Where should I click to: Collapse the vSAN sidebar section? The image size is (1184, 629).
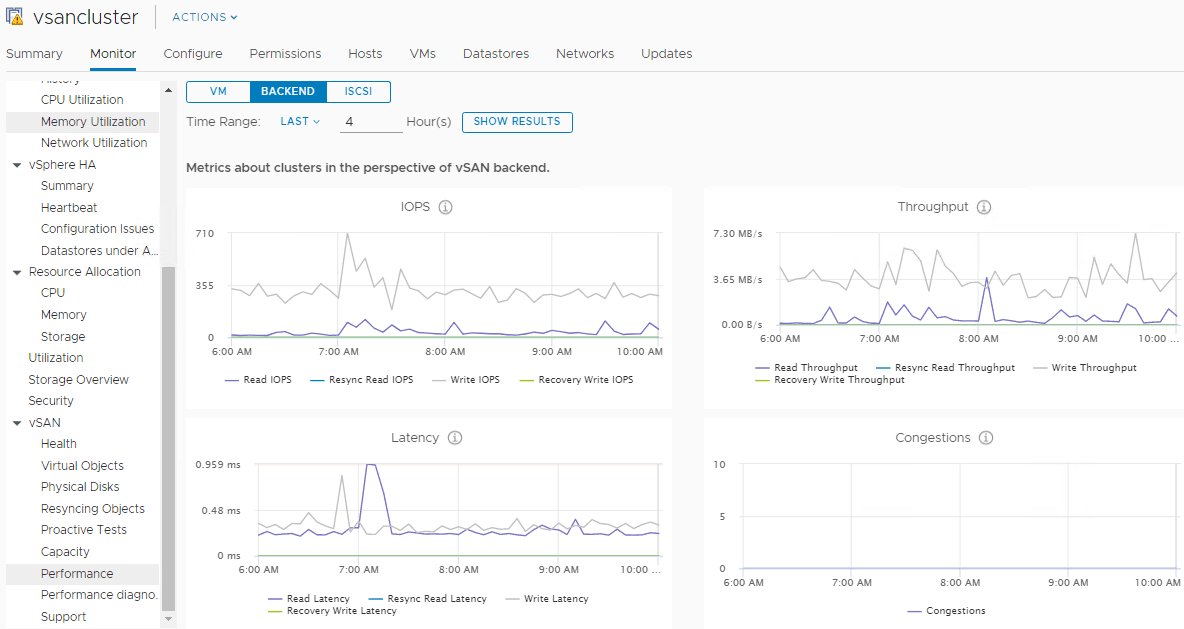pyautogui.click(x=16, y=422)
